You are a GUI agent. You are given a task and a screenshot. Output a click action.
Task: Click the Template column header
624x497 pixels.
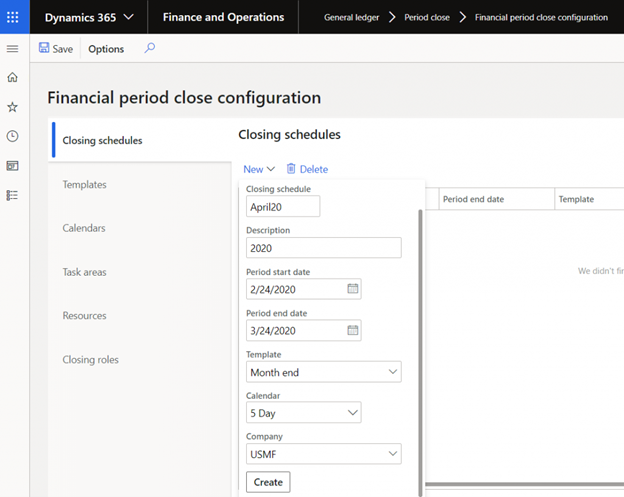(589, 199)
